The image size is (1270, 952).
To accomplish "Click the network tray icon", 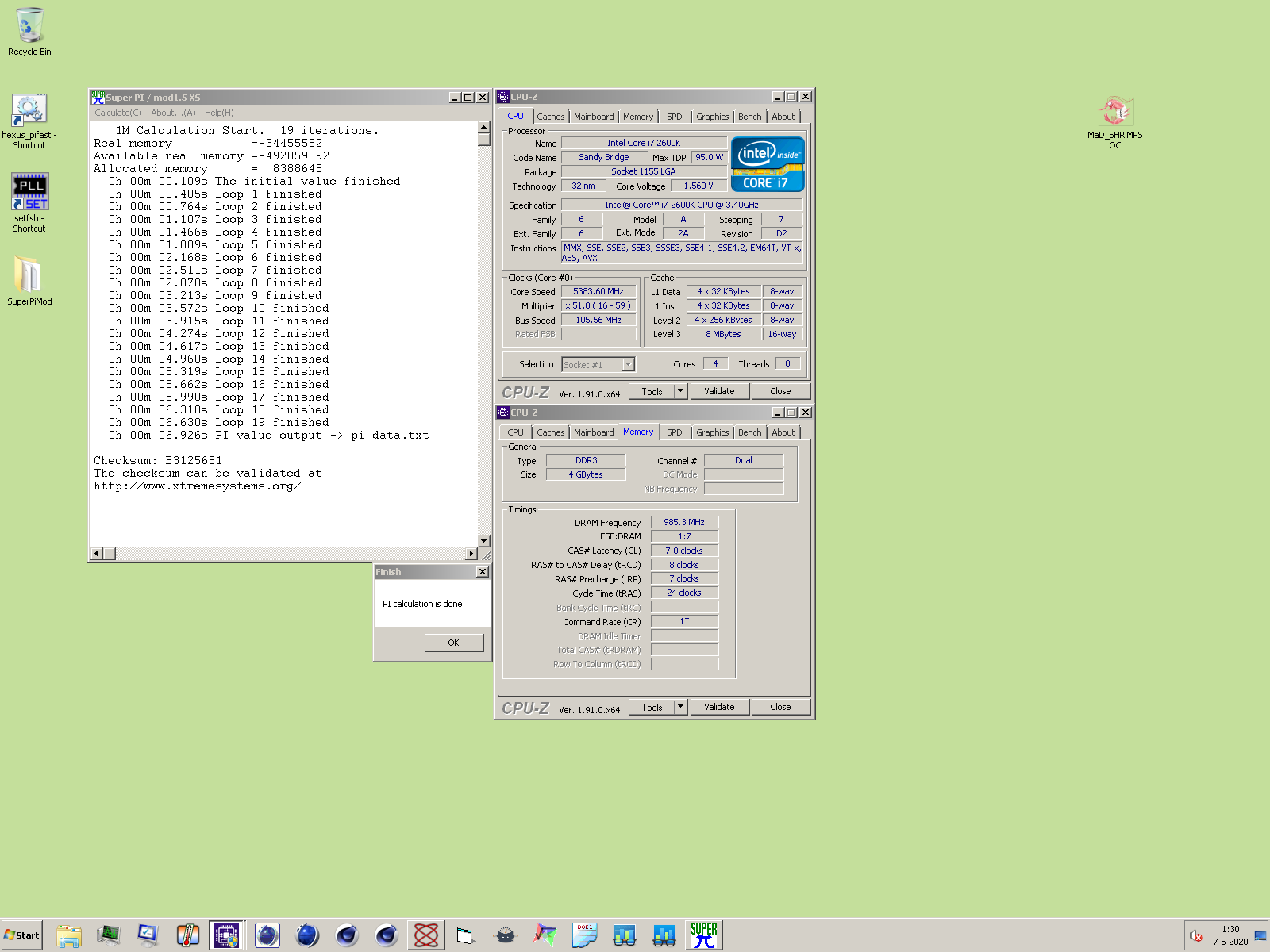I will [x=1260, y=936].
